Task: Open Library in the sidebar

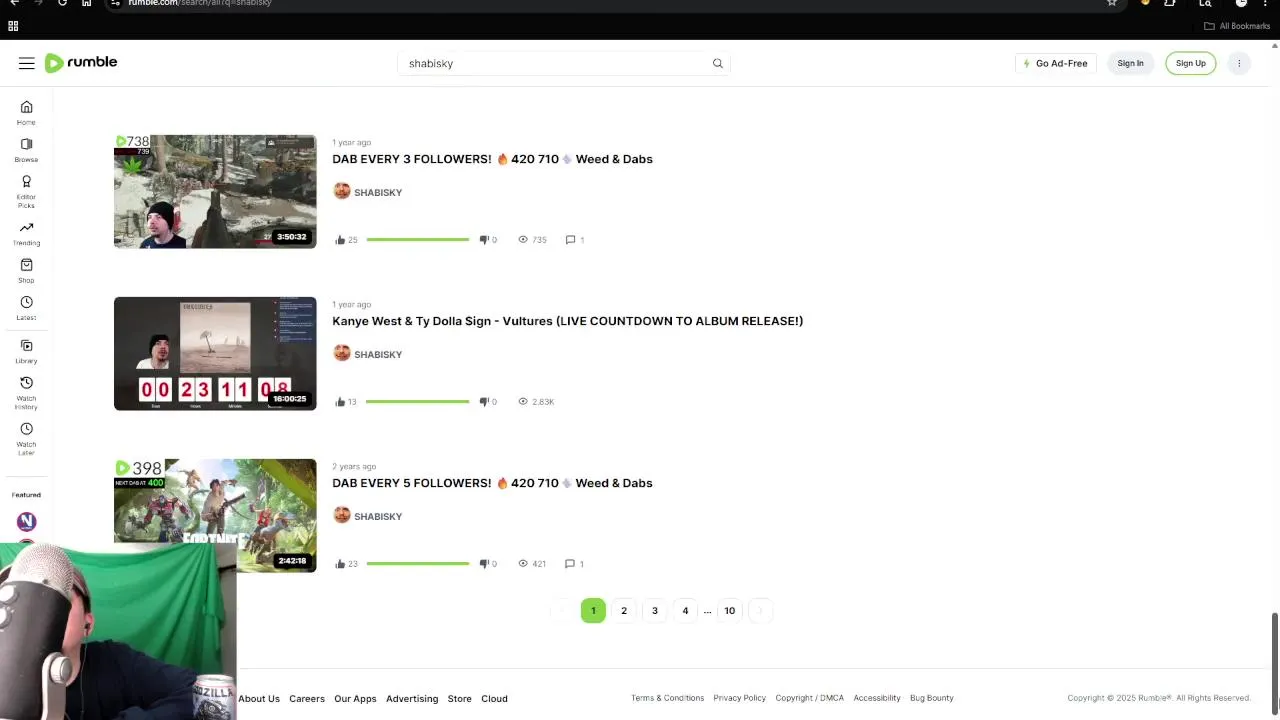Action: 26,351
